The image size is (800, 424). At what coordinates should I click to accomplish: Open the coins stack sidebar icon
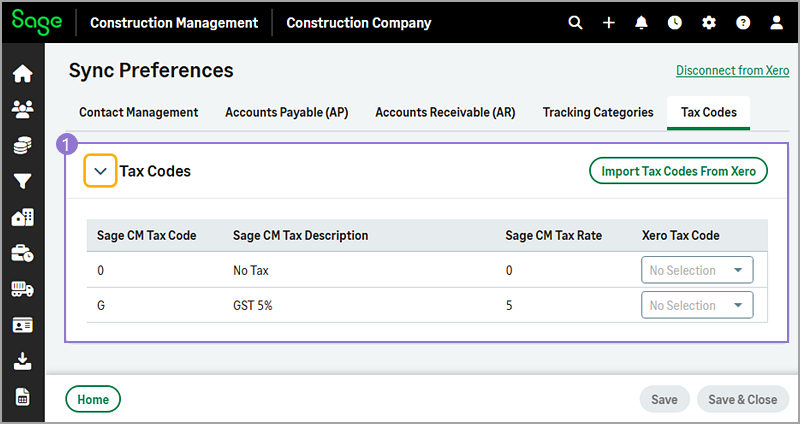pyautogui.click(x=22, y=145)
